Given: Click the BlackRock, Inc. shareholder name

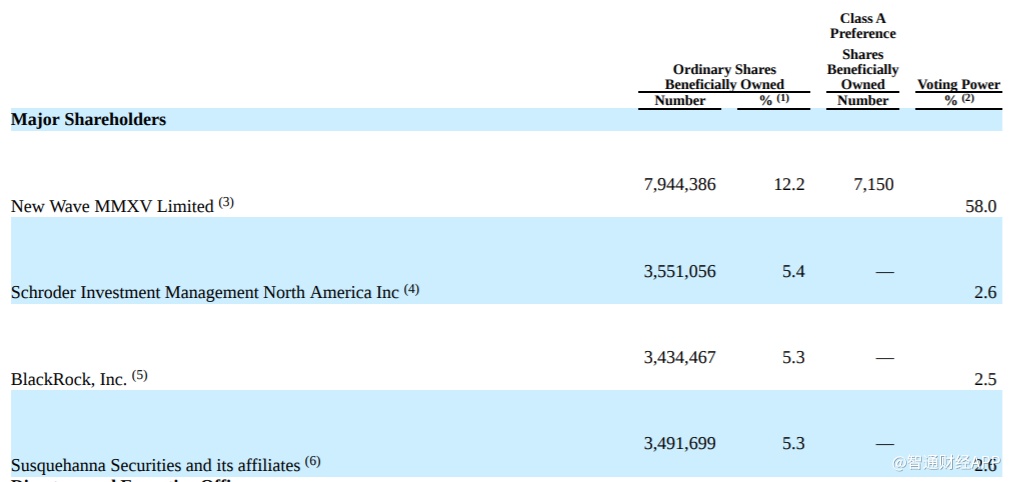Looking at the screenshot, I should click(69, 380).
